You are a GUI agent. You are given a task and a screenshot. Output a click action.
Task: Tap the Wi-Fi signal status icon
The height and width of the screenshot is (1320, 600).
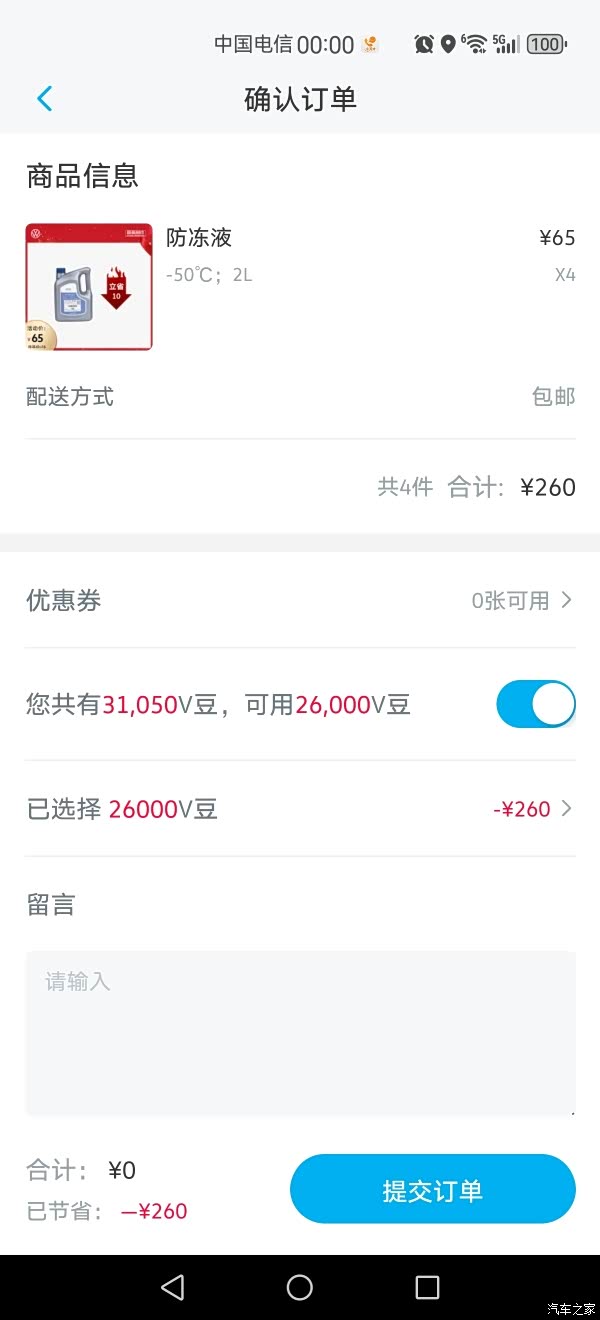pyautogui.click(x=474, y=44)
